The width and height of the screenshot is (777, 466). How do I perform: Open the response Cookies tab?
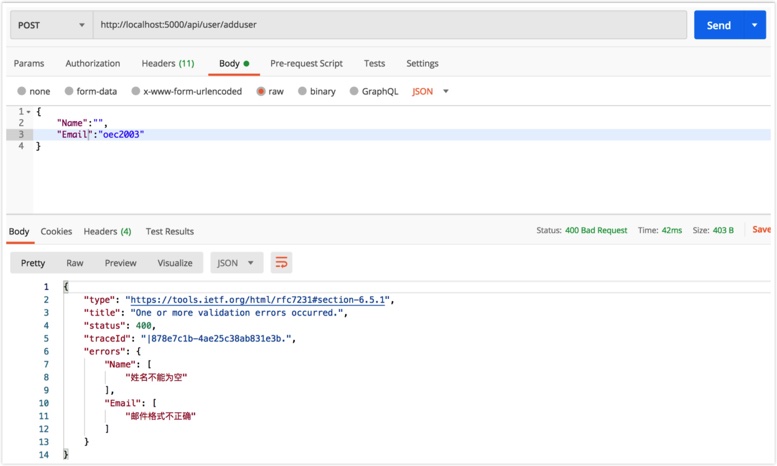click(x=56, y=232)
